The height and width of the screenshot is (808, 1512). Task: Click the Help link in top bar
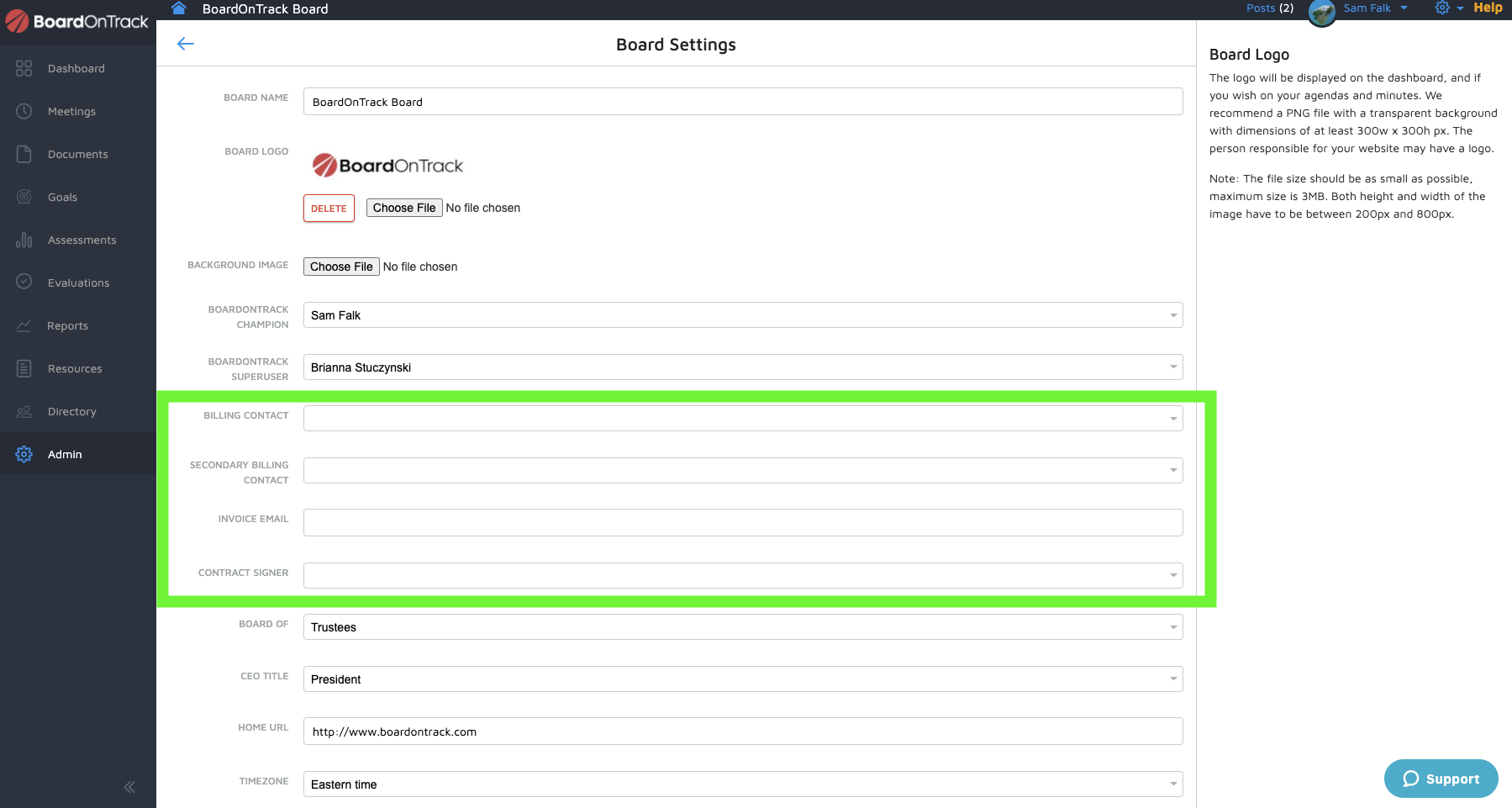1488,8
